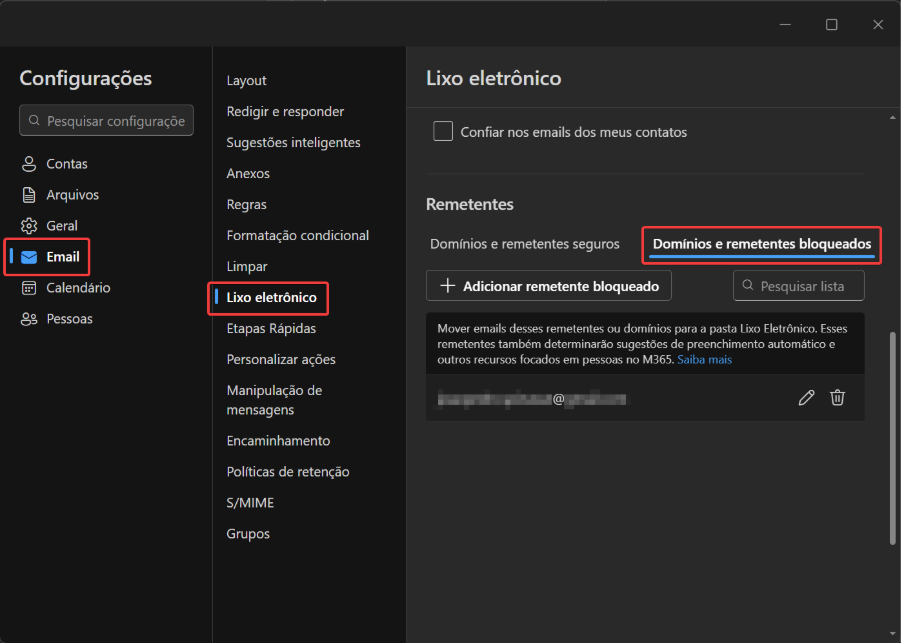Enable Confiar nos emails dos meus contatos
901x643 pixels.
443,132
